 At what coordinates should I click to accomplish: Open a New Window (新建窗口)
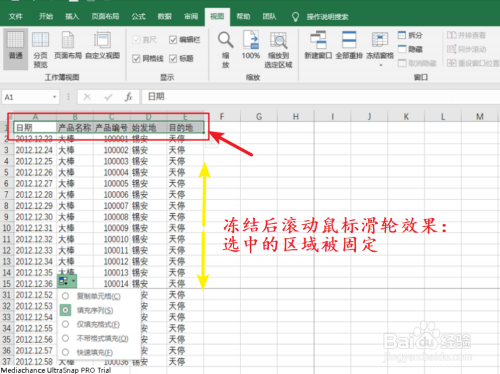click(x=318, y=45)
